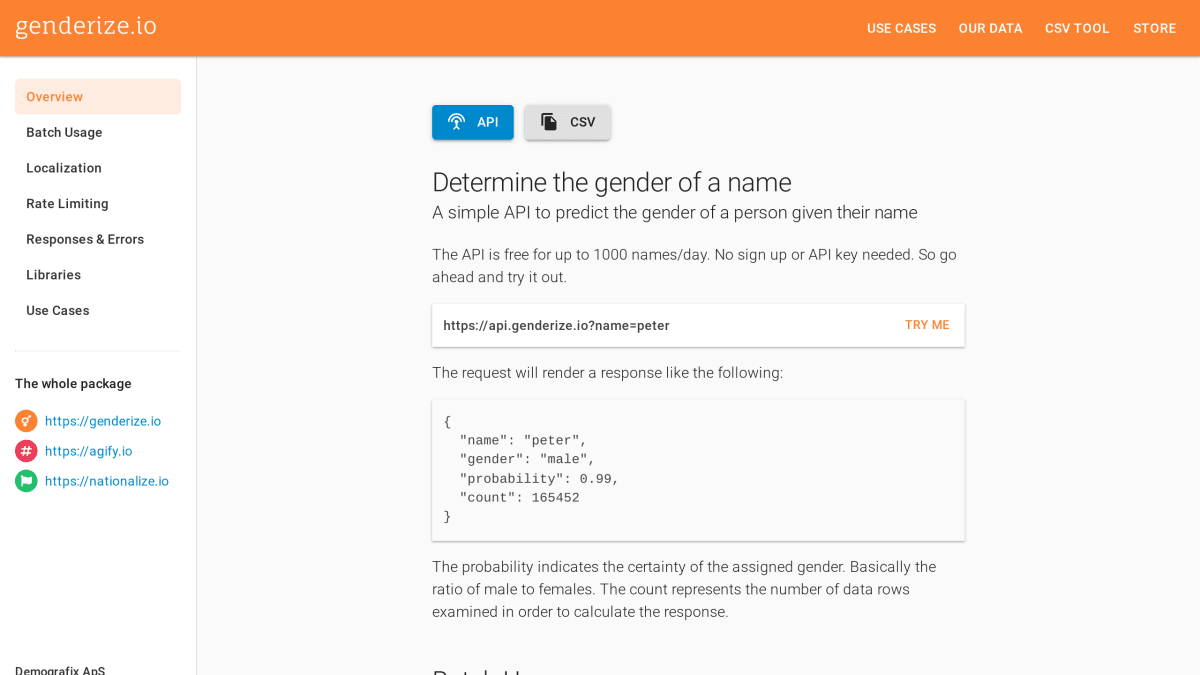This screenshot has height=675, width=1200.
Task: Click the "probability": 0.99 line
Action: pyautogui.click(x=539, y=479)
